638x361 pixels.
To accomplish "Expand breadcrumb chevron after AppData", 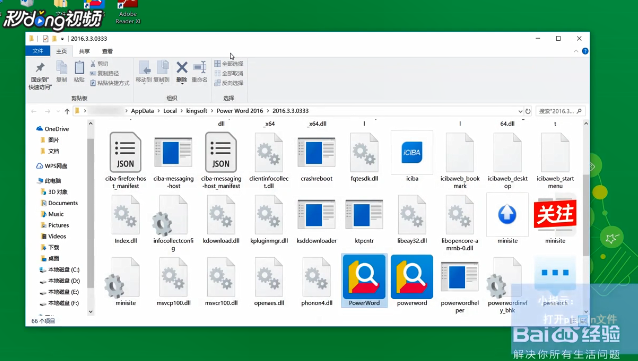I will tap(159, 111).
